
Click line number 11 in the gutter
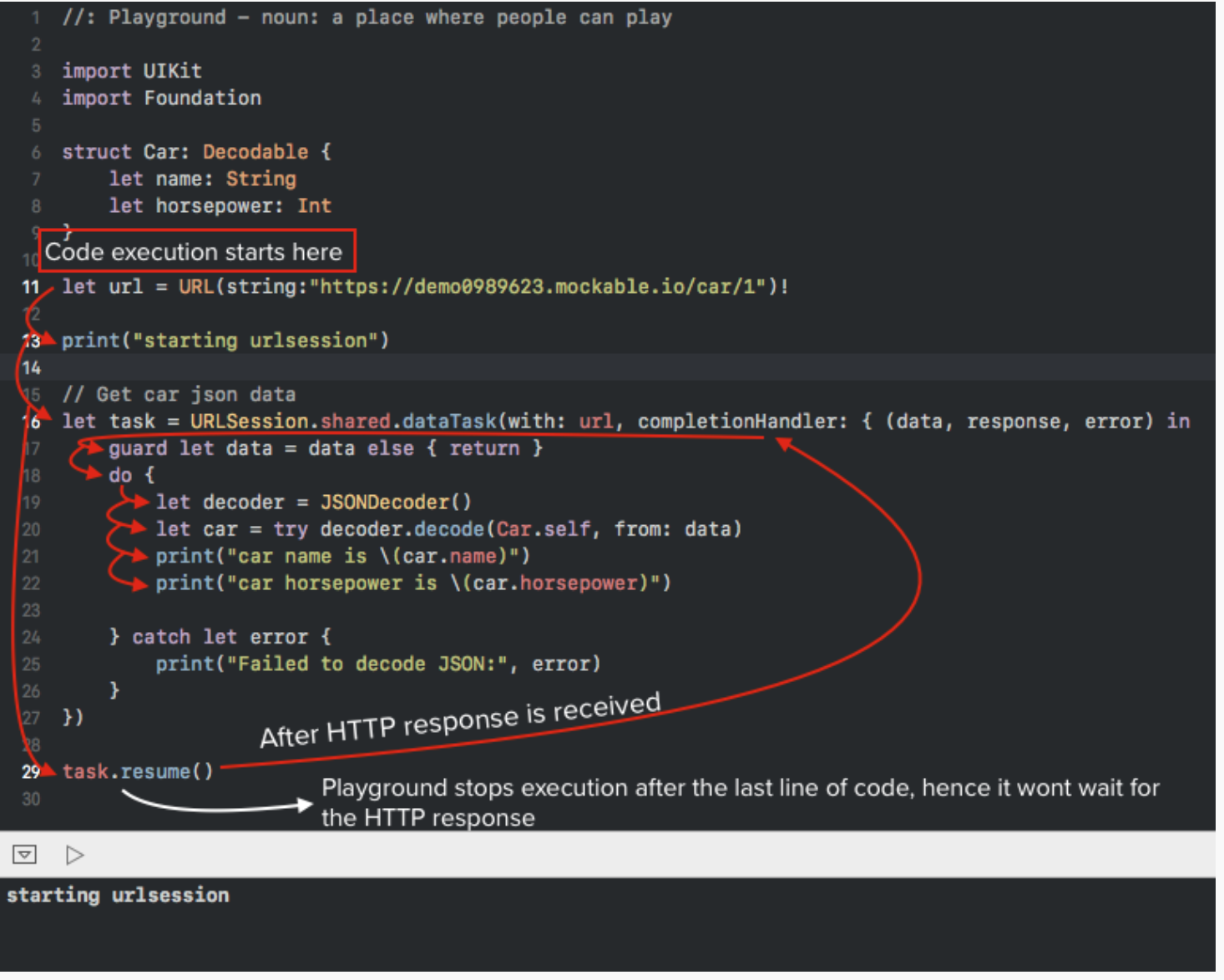click(31, 287)
